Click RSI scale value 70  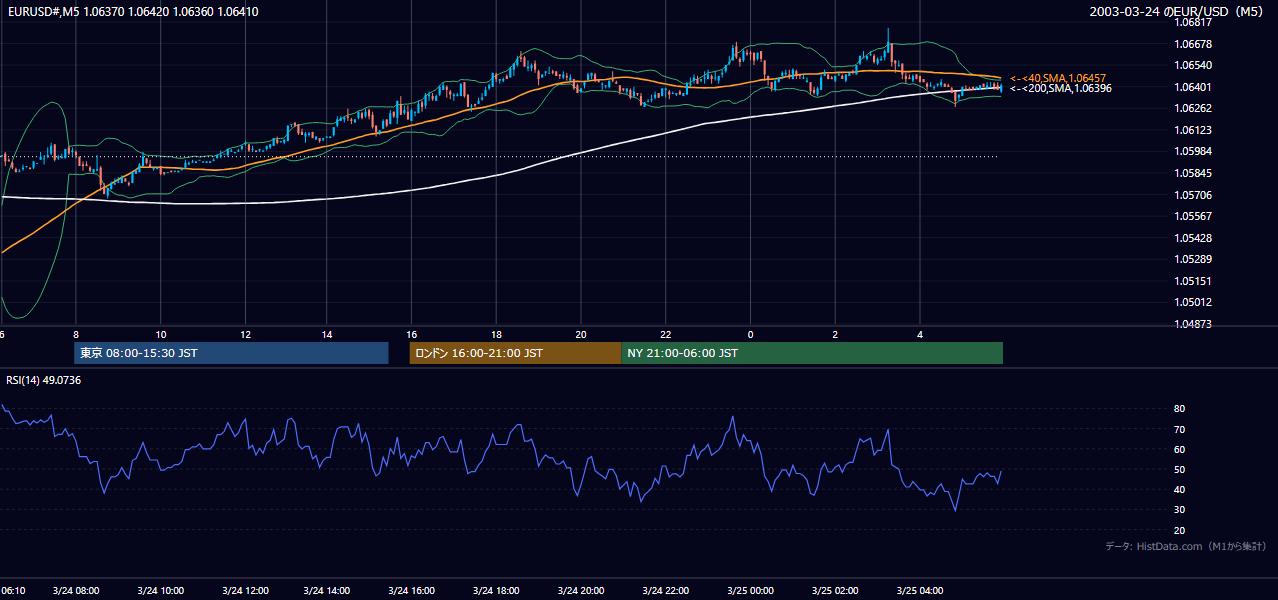click(x=1180, y=429)
